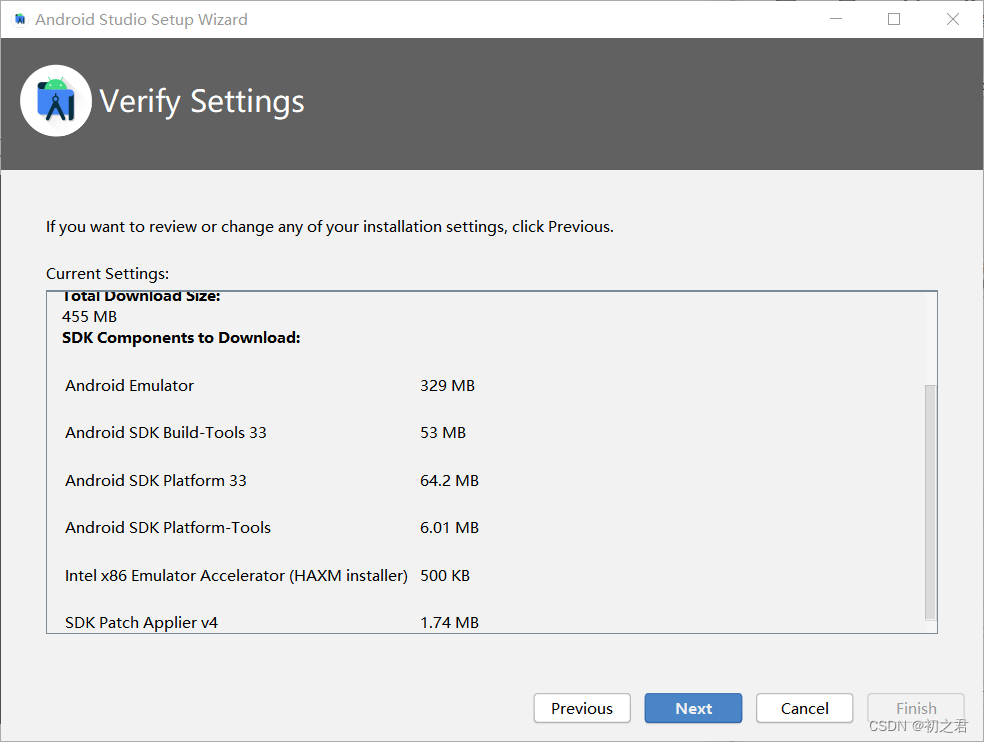Click the Android Studio logo icon
984x742 pixels.
pyautogui.click(x=55, y=100)
